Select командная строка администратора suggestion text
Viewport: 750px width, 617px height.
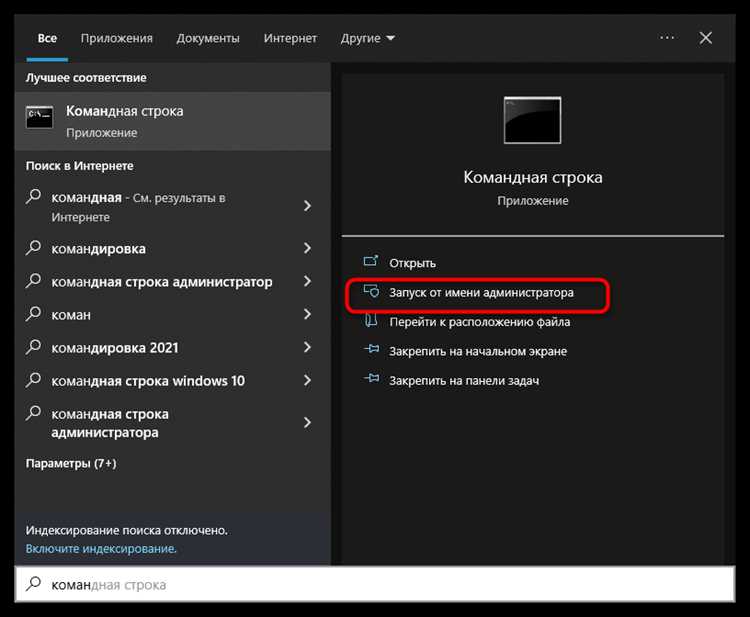110,423
